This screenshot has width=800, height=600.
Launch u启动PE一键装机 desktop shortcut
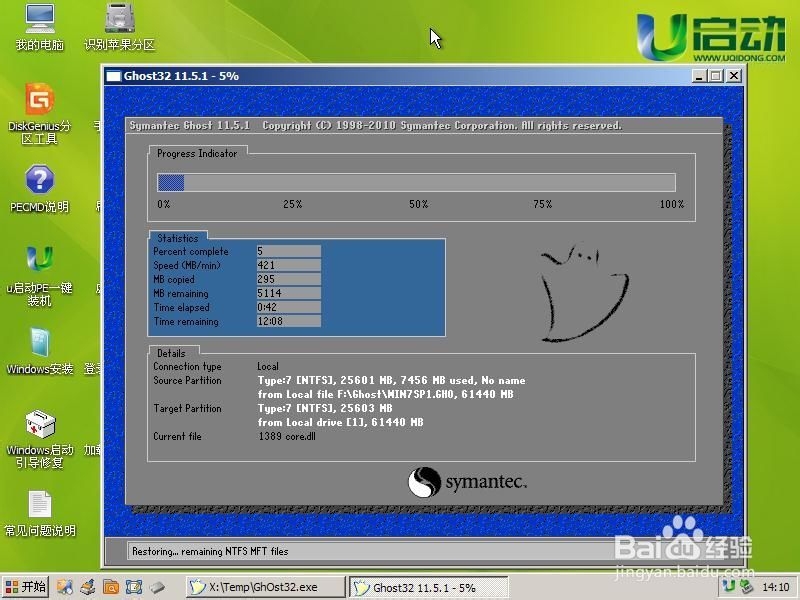tap(40, 276)
